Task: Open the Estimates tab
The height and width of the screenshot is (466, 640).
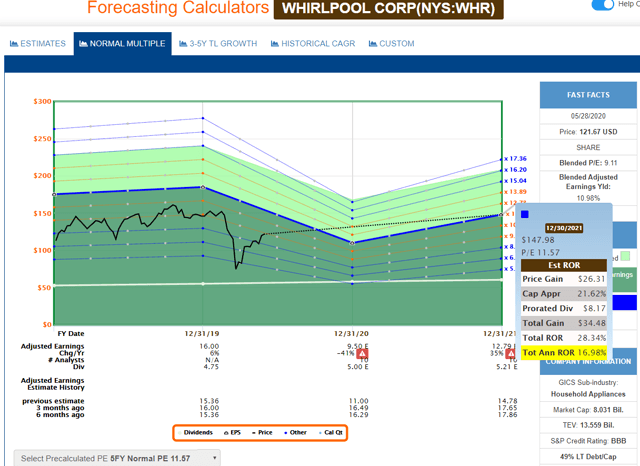Action: pyautogui.click(x=38, y=44)
